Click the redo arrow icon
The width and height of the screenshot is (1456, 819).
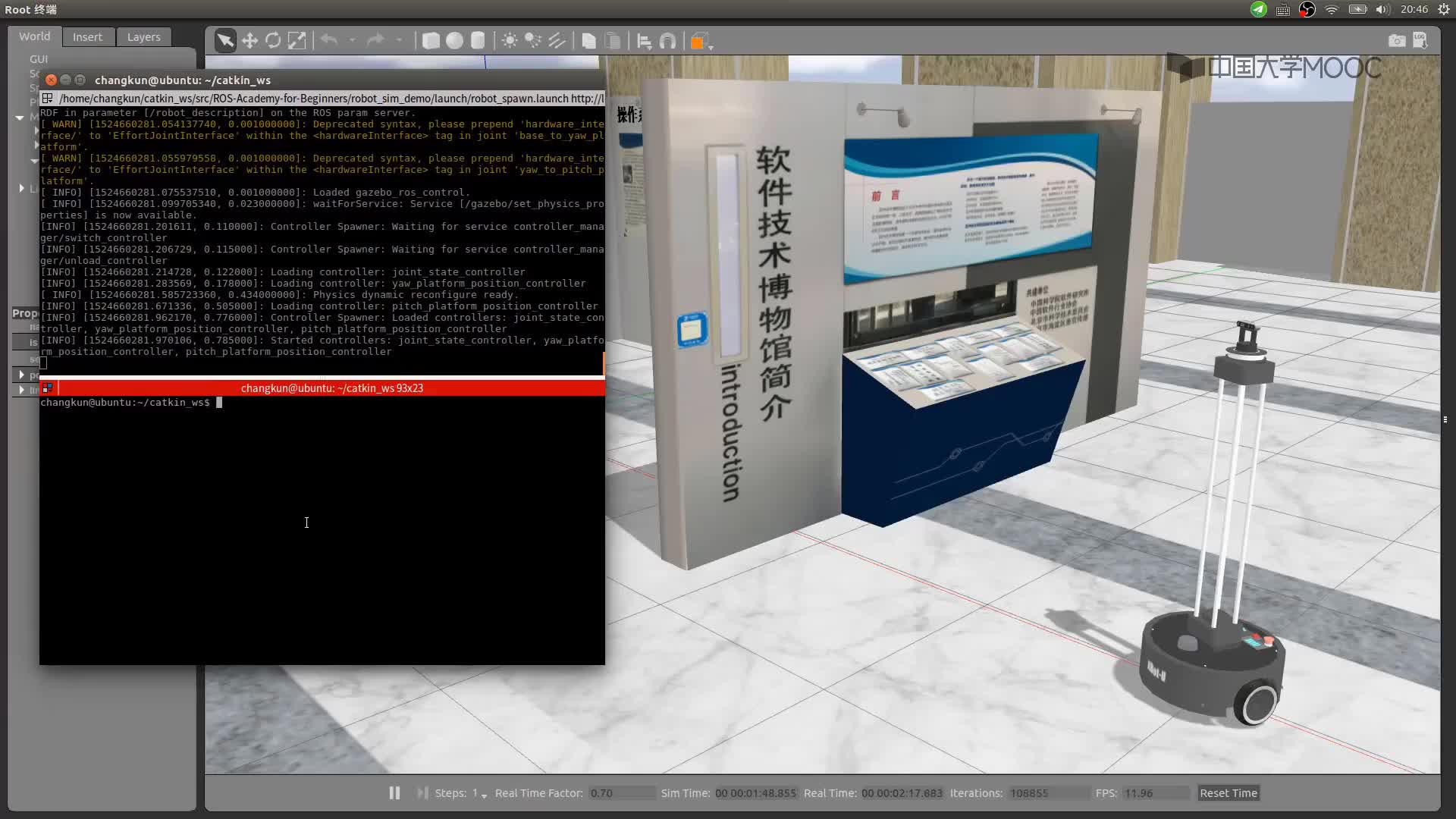click(377, 41)
